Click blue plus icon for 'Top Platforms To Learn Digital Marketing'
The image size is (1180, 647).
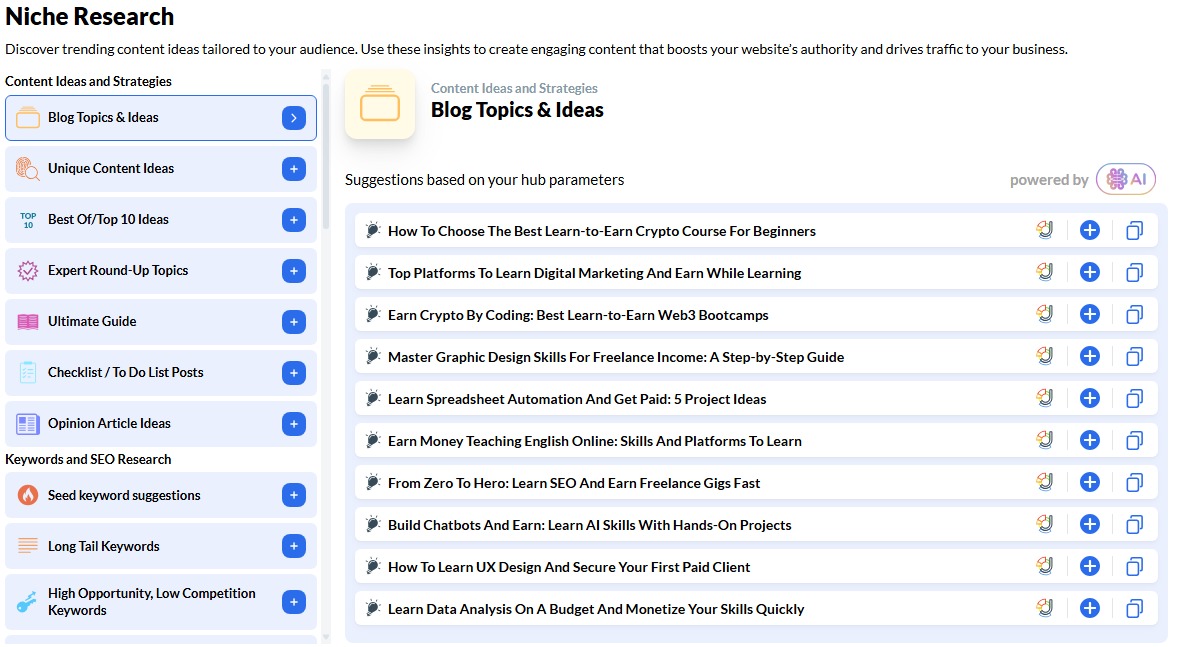click(1090, 273)
